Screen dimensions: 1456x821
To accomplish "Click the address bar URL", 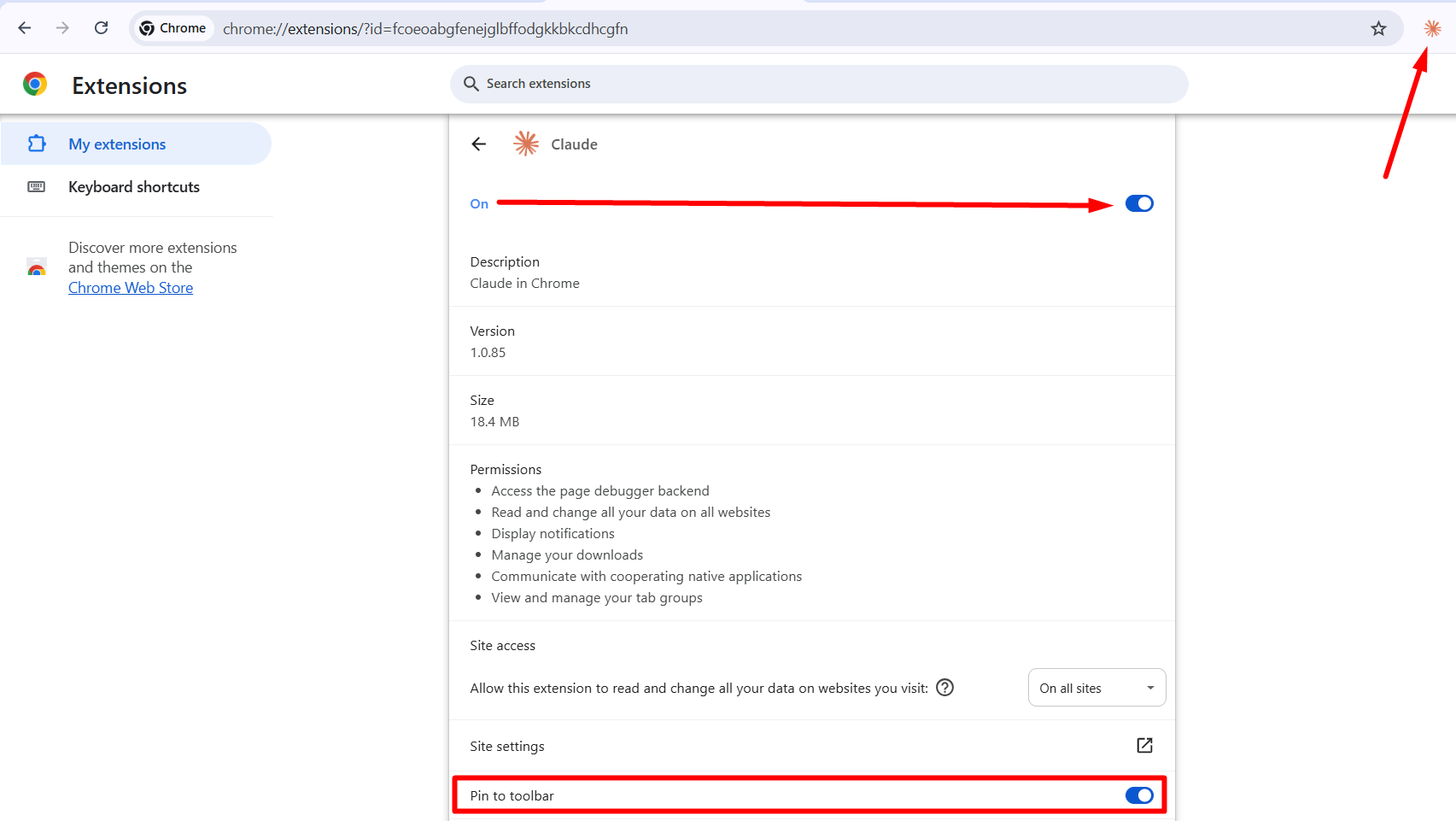I will (425, 29).
